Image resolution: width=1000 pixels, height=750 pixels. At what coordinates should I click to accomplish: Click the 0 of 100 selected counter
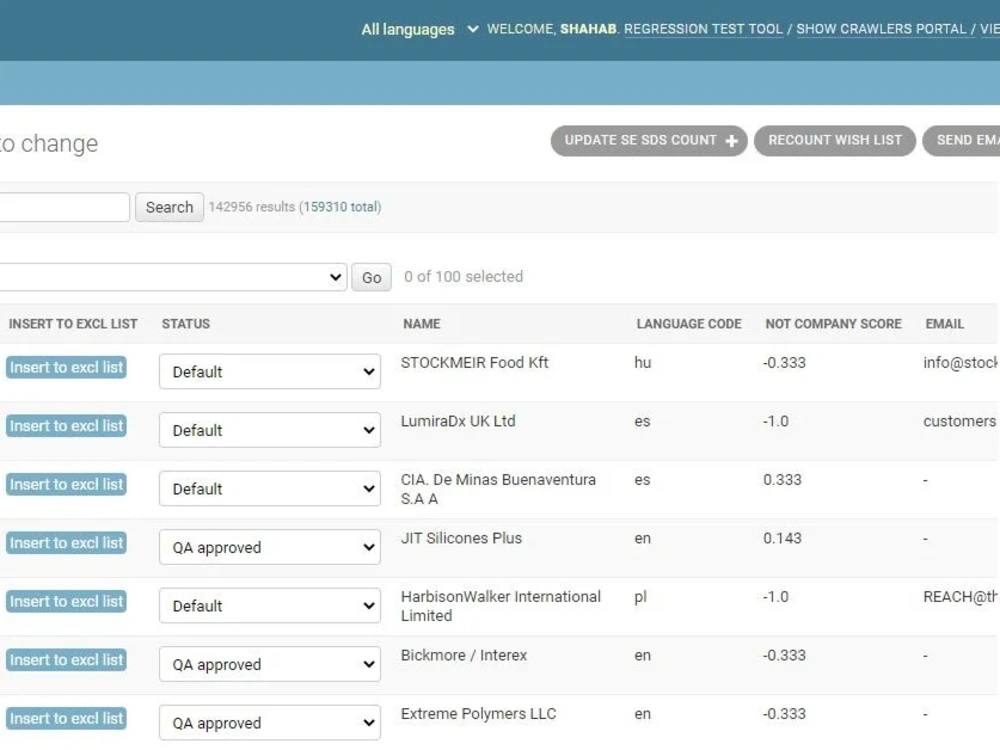pos(463,277)
